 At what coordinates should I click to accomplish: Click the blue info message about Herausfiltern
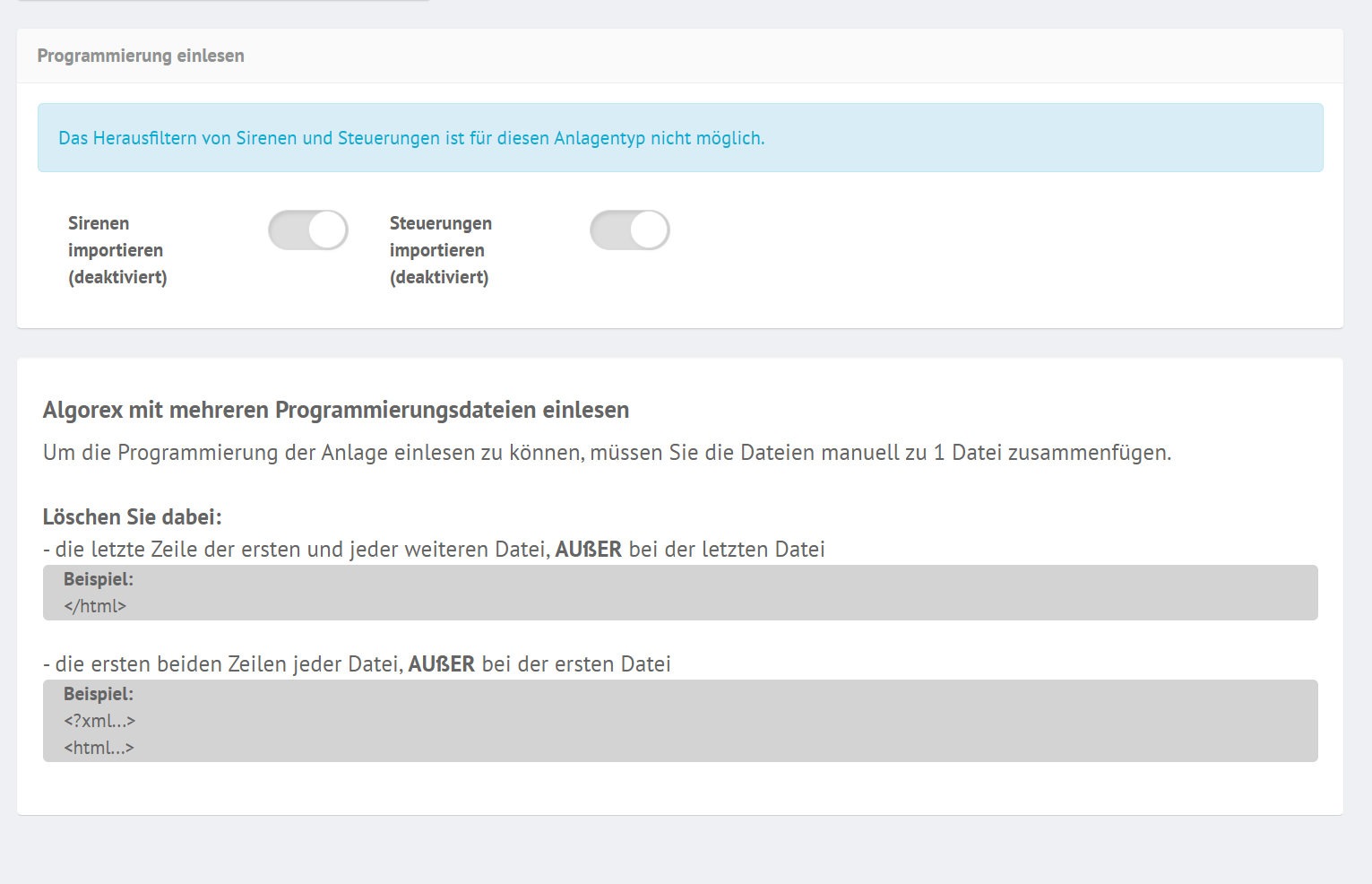click(x=680, y=138)
